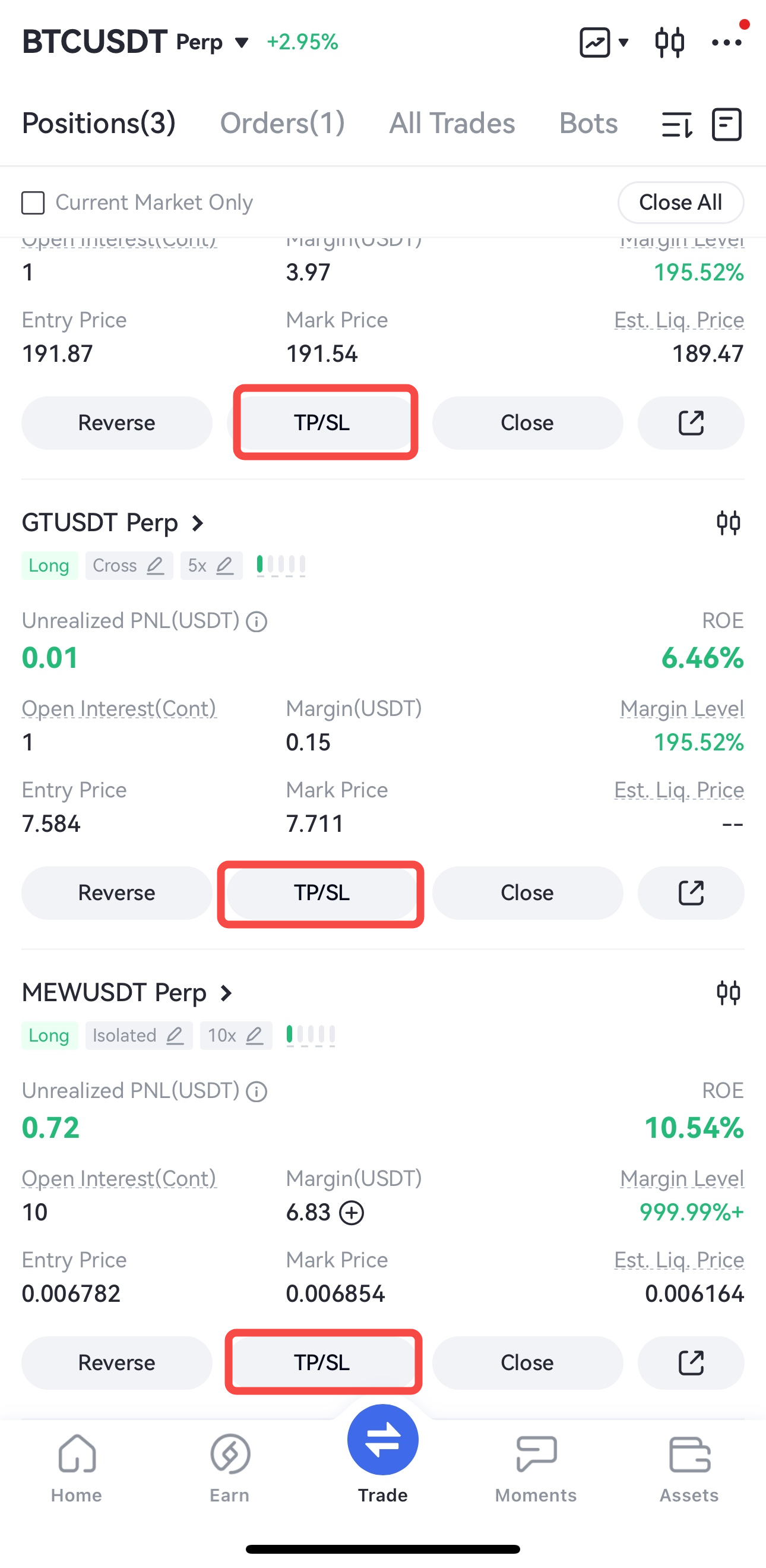Screen dimensions: 766x1568
Task: Enable the Current Market Only checkbox
Action: (x=33, y=203)
